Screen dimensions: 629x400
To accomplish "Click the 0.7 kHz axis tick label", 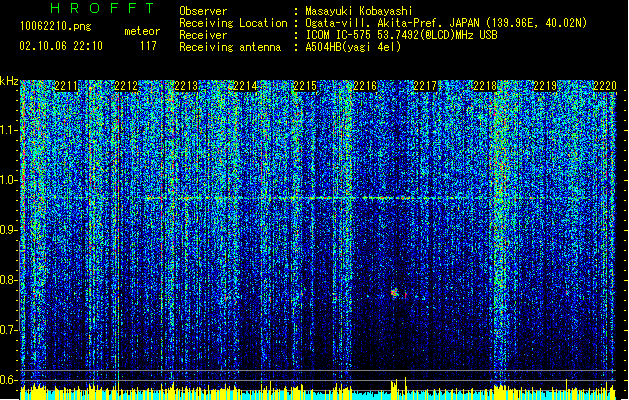I will coord(8,330).
